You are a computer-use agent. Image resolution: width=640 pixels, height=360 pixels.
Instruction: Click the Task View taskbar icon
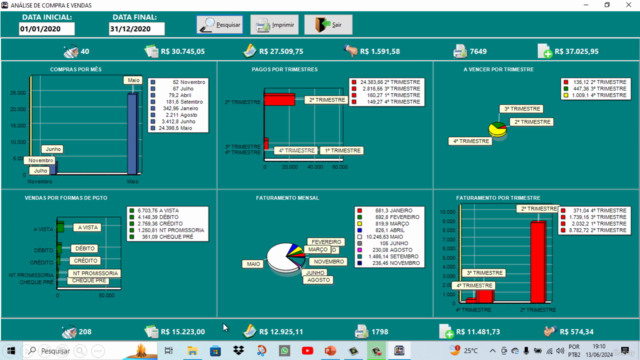168,351
